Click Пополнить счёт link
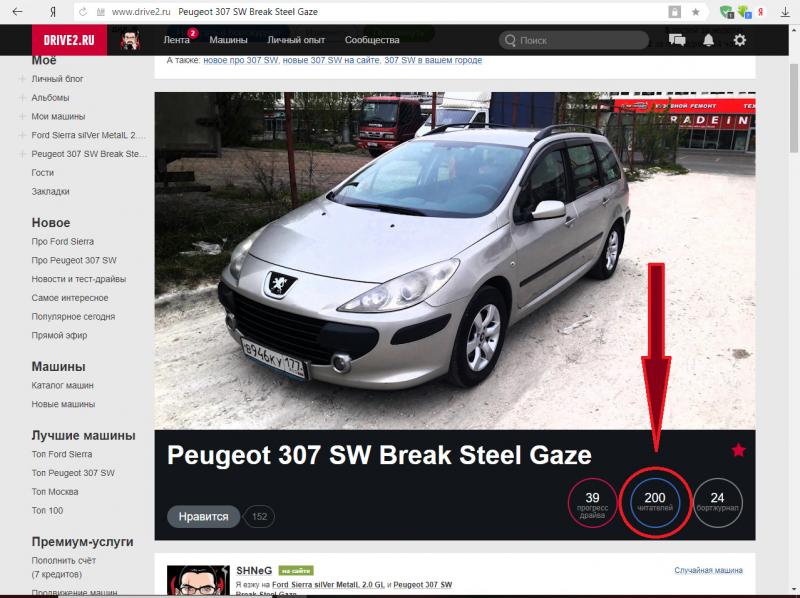The height and width of the screenshot is (598, 800). (64, 560)
